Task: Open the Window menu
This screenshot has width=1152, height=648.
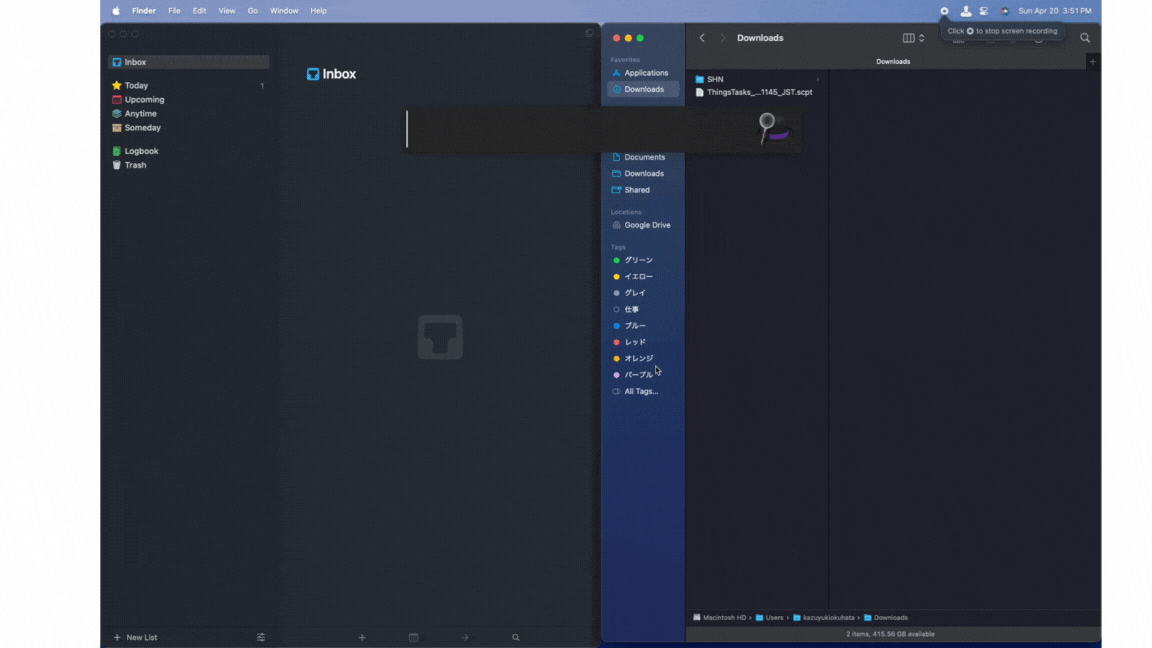Action: 284,11
